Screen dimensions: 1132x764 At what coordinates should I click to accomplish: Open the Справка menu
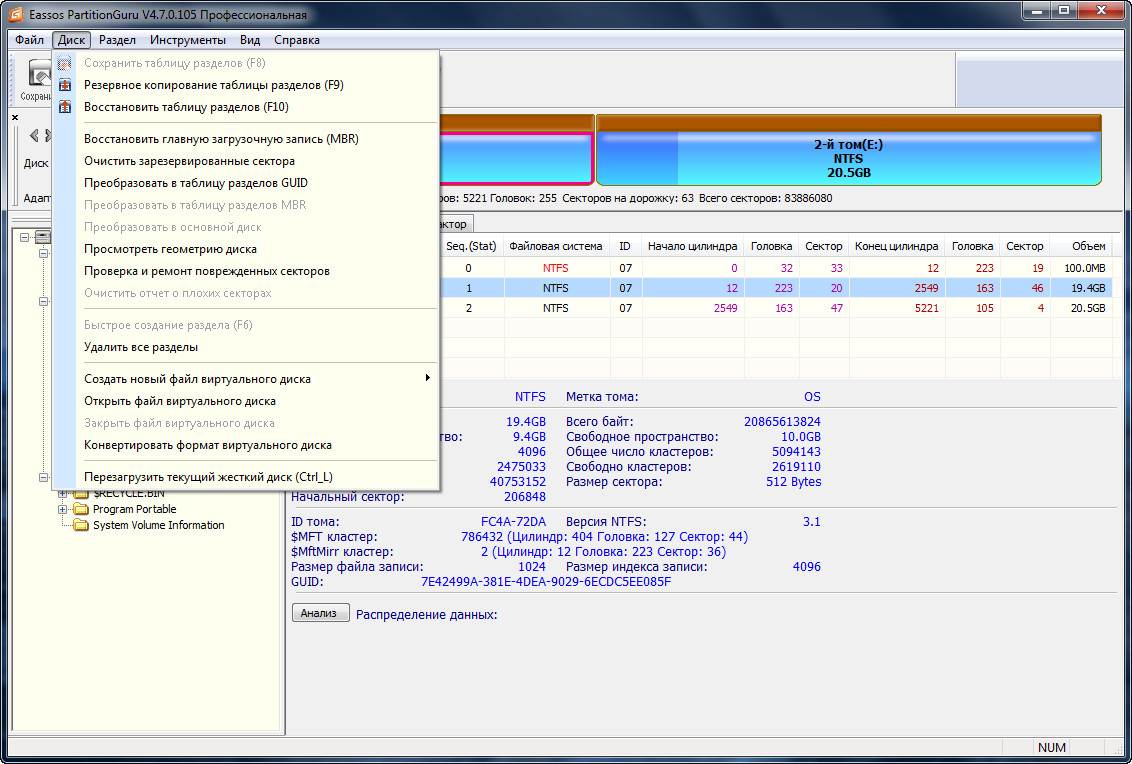(296, 40)
